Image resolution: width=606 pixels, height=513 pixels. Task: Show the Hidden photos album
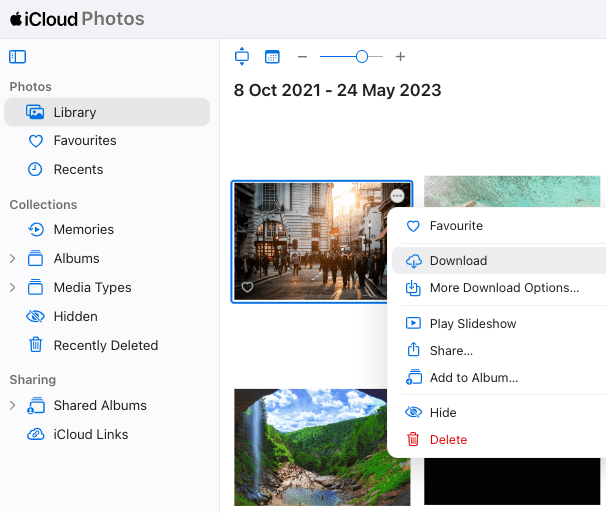point(75,317)
